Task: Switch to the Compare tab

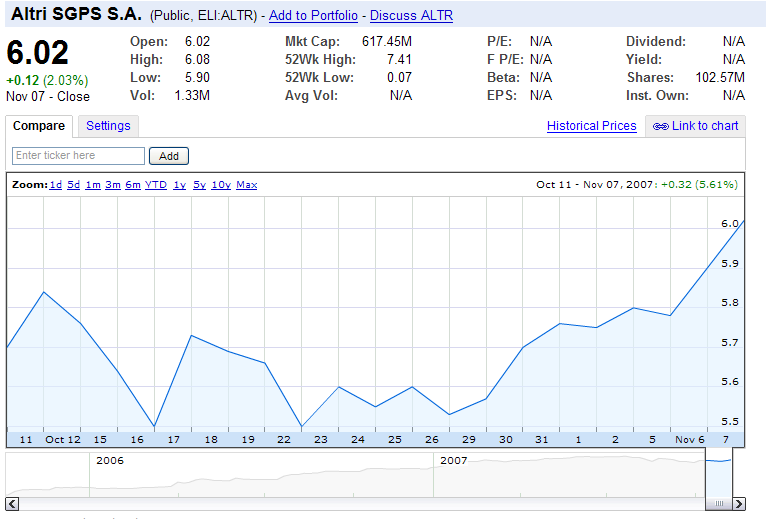Action: 39,126
